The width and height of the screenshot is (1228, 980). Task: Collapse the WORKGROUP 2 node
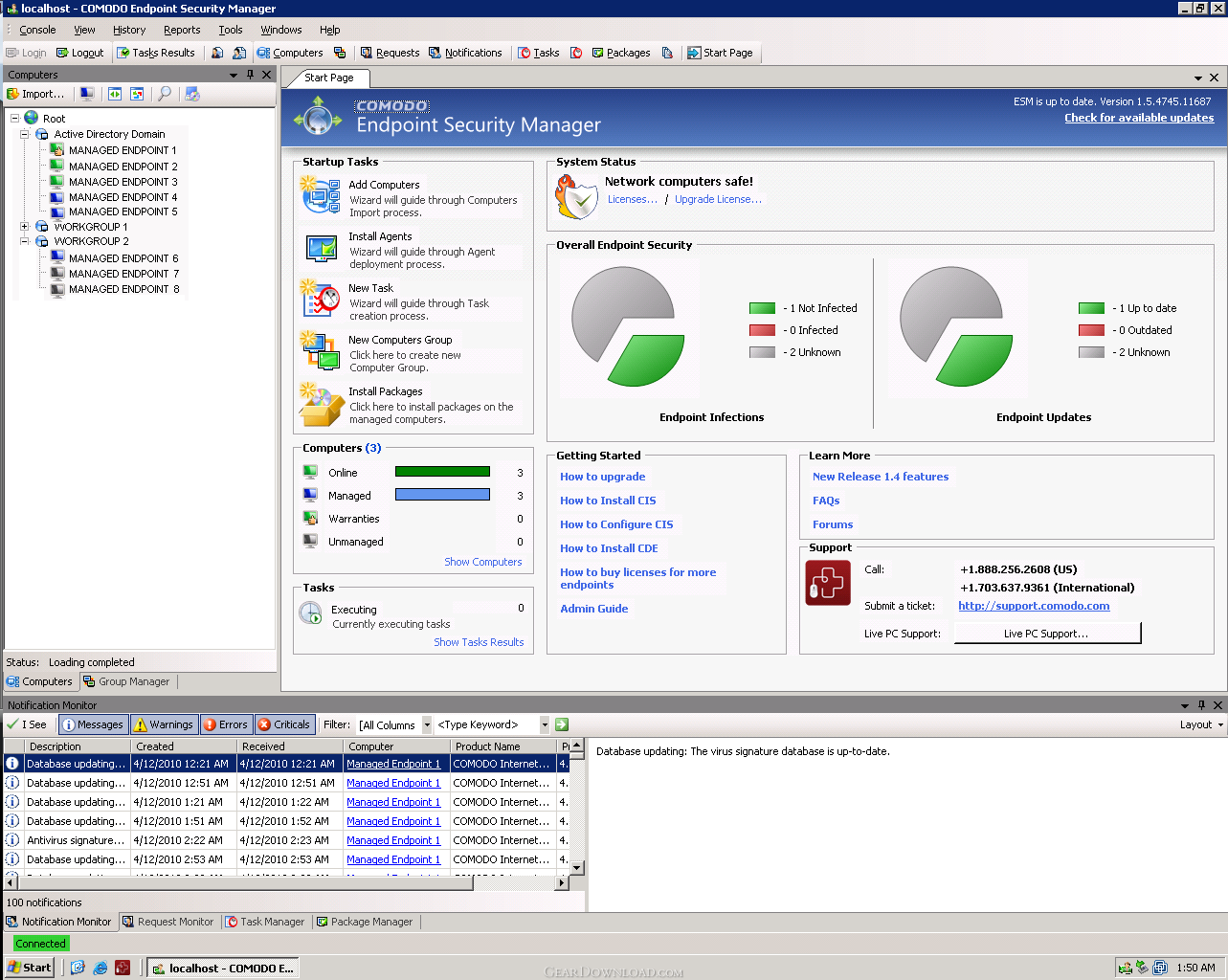click(x=25, y=241)
